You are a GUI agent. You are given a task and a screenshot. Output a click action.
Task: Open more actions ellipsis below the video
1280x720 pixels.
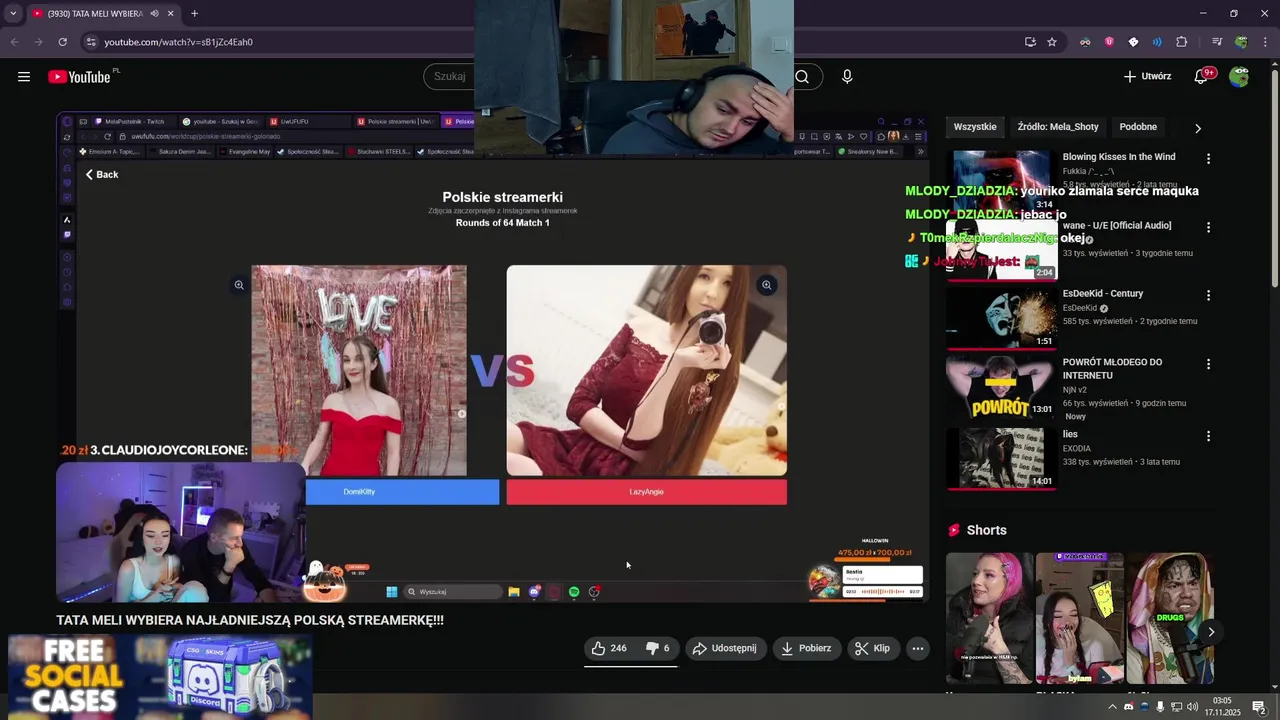click(x=917, y=648)
